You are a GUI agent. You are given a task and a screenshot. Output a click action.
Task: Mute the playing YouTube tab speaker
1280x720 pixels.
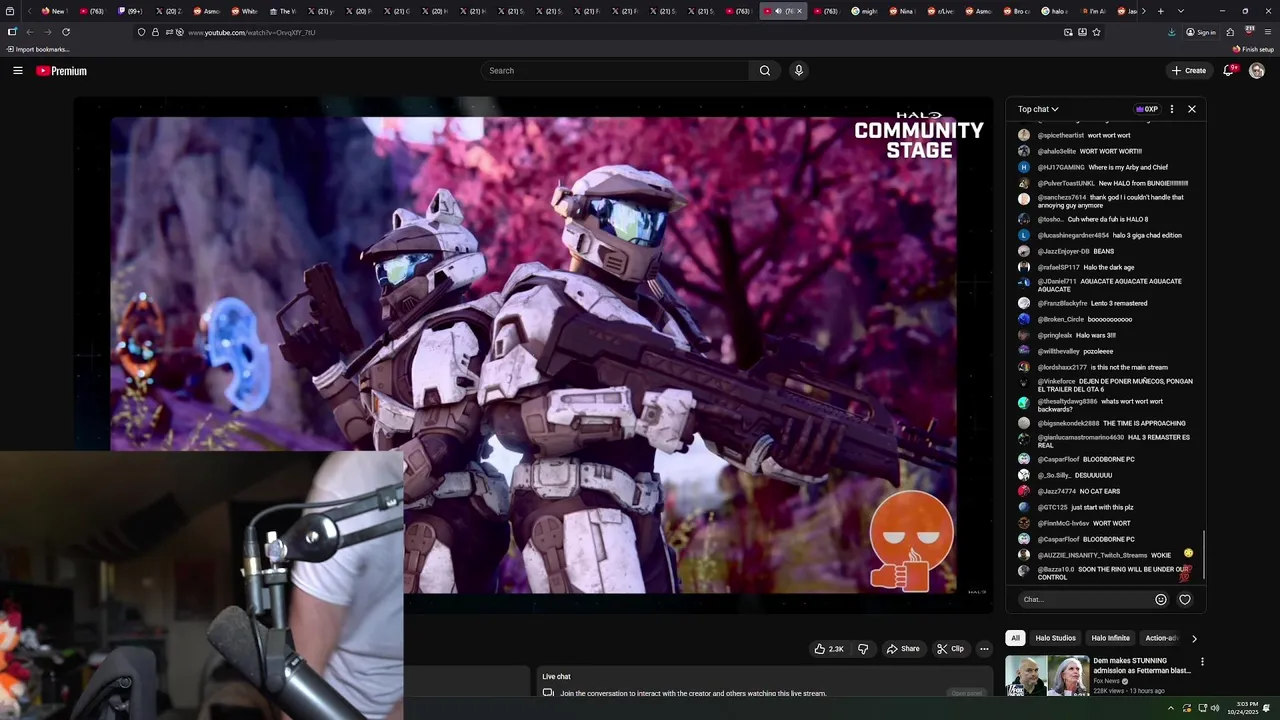click(x=778, y=11)
